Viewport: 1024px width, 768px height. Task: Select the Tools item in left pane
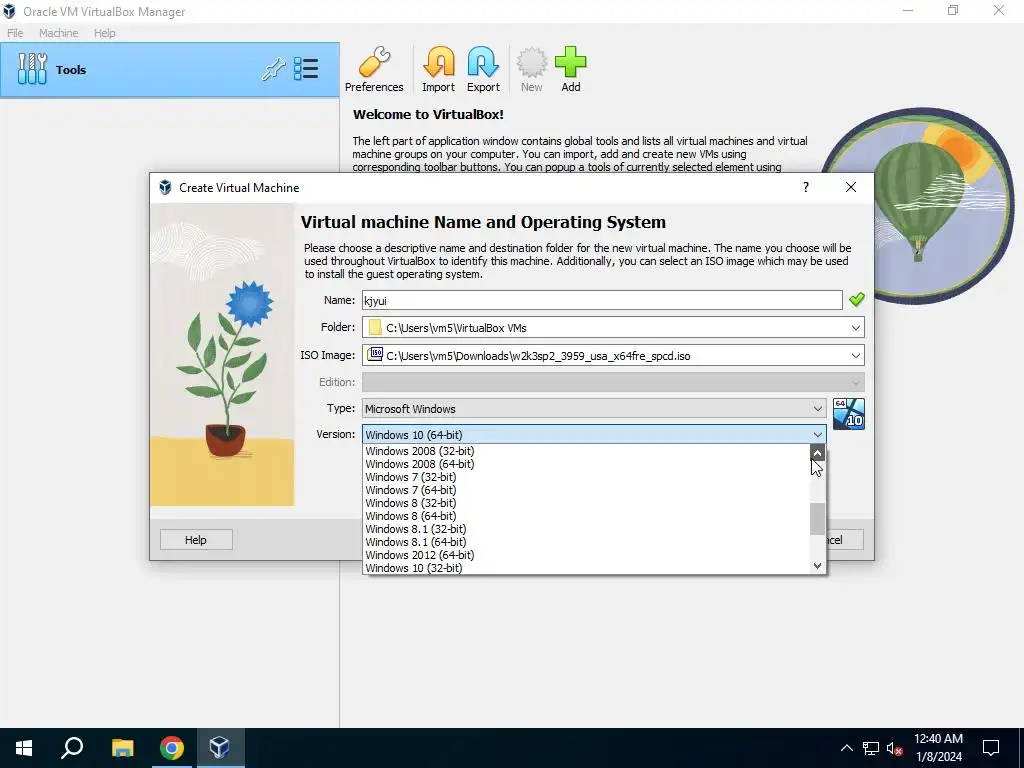(x=170, y=70)
